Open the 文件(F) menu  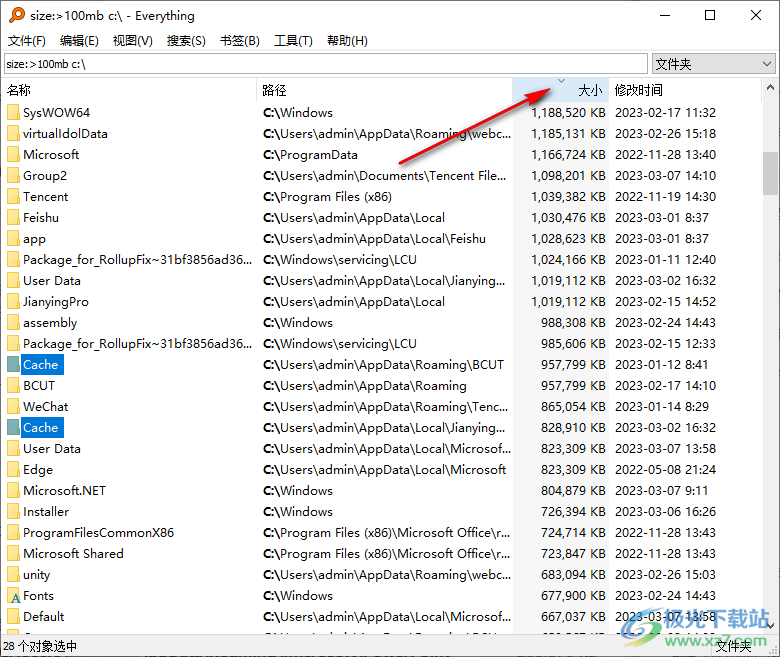[x=27, y=41]
